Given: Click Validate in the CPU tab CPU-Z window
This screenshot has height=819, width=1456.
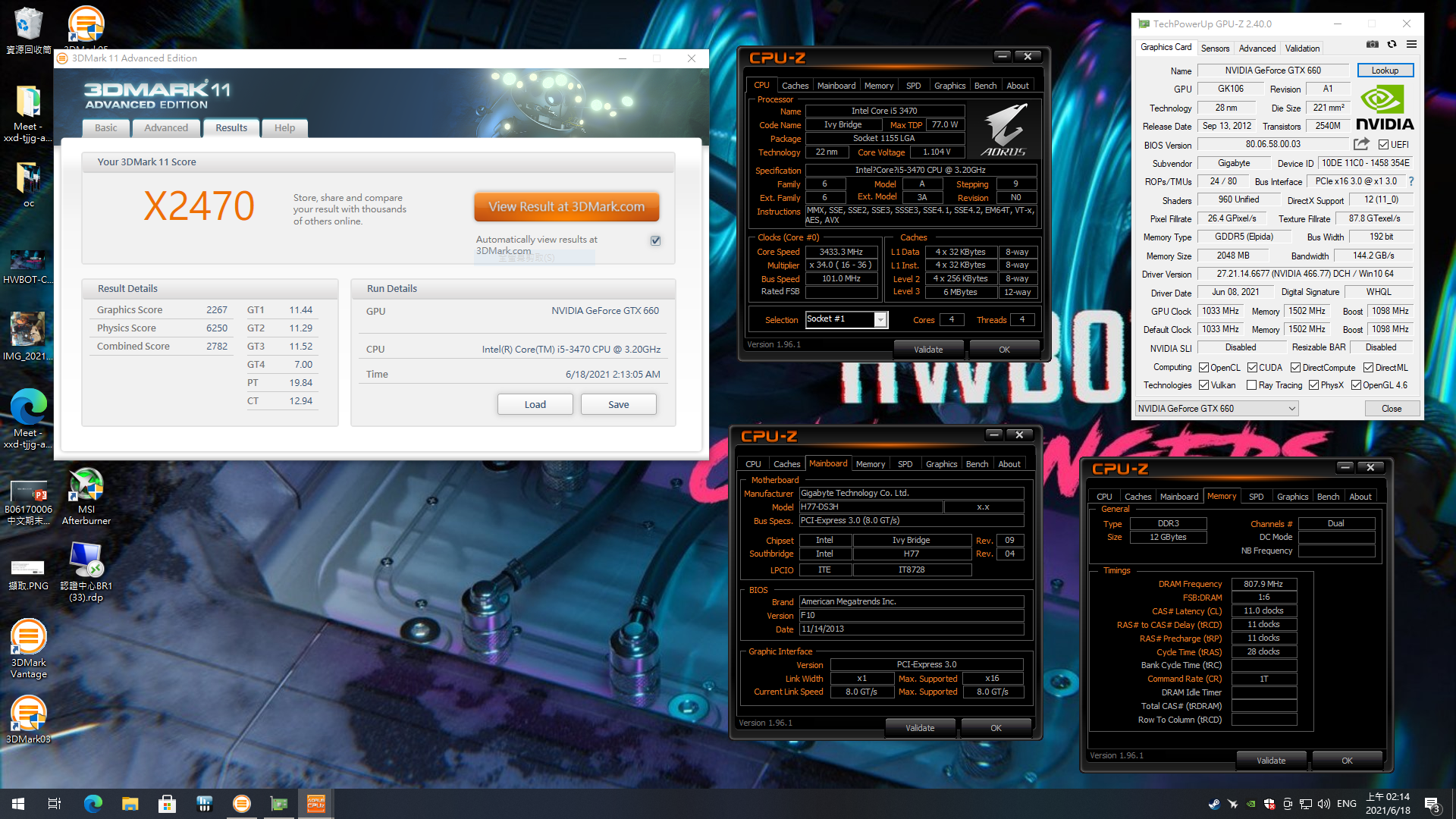Looking at the screenshot, I should tap(928, 350).
